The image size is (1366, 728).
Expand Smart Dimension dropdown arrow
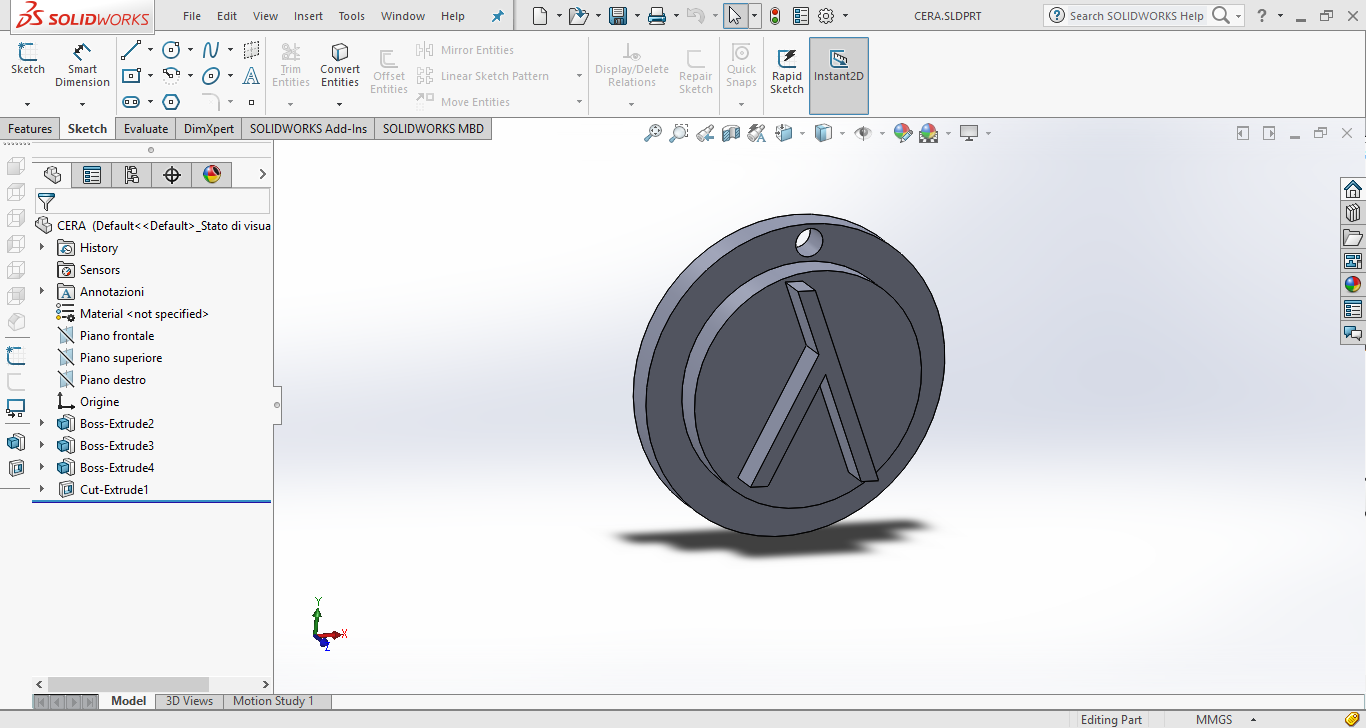coord(82,103)
